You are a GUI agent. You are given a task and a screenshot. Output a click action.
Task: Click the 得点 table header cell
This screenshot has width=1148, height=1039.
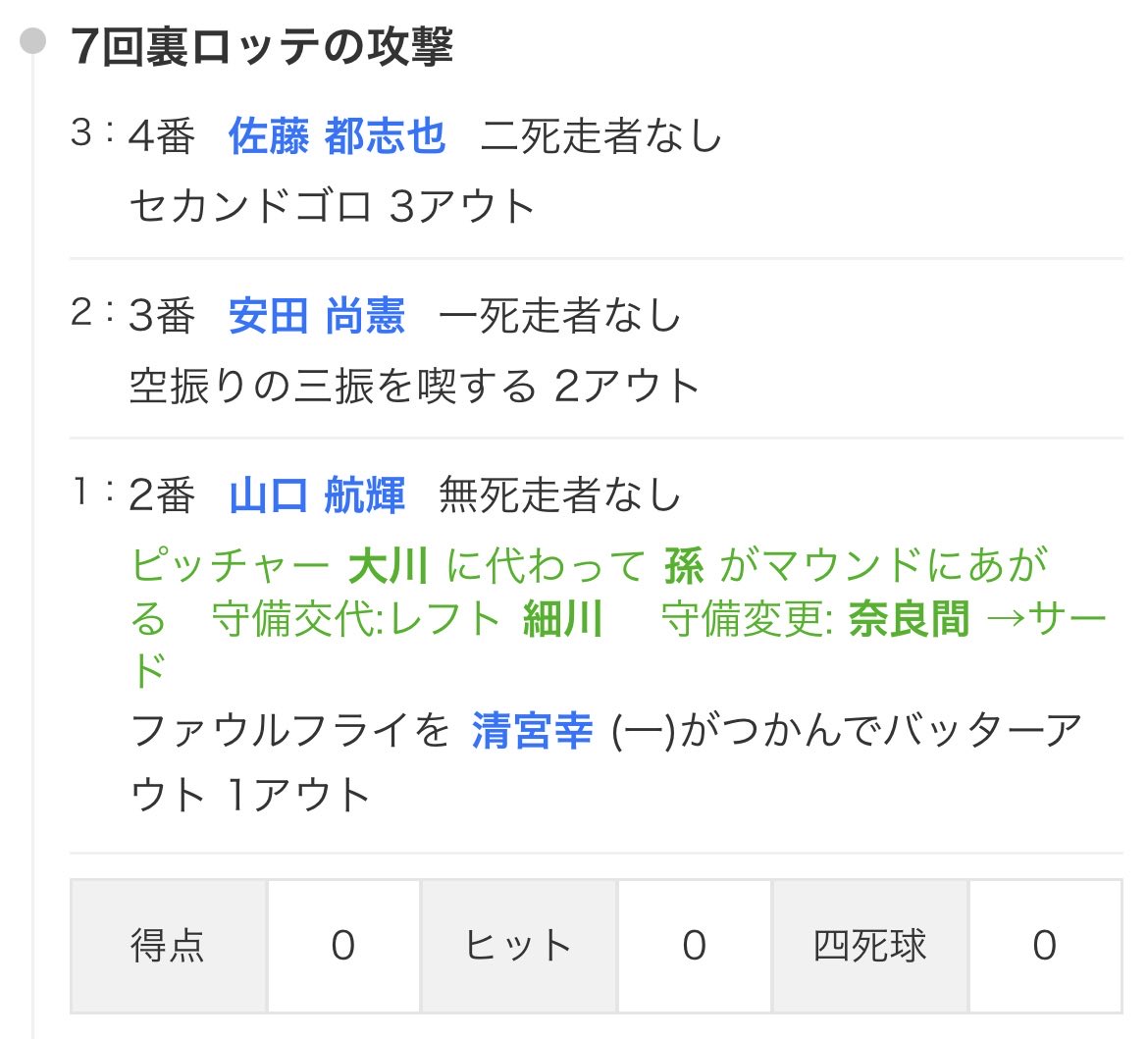click(169, 945)
